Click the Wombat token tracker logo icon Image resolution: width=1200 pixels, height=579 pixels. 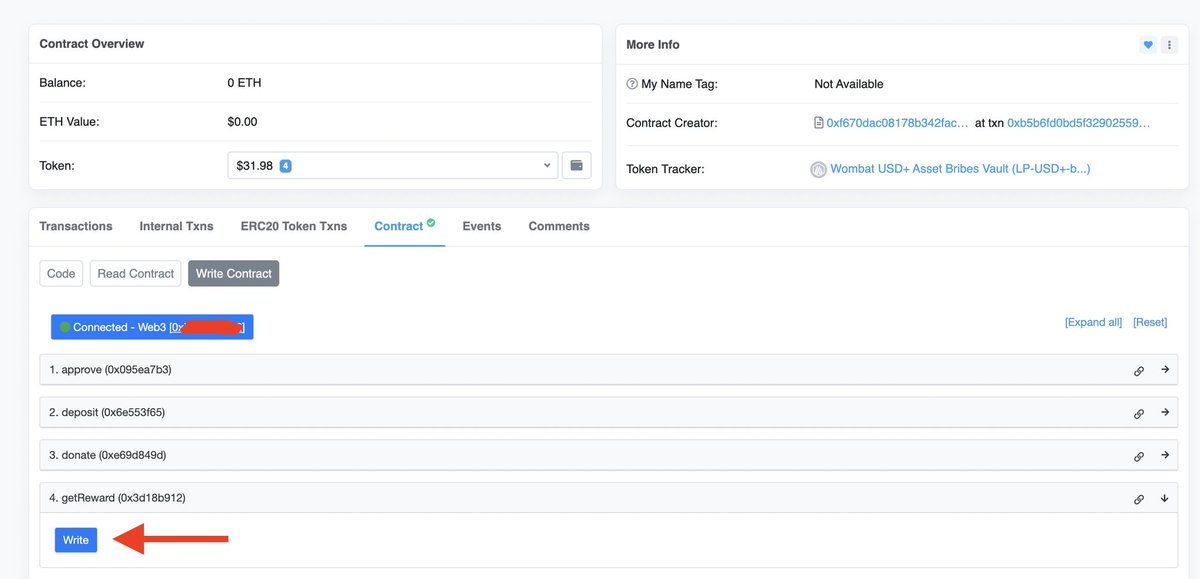coord(818,169)
